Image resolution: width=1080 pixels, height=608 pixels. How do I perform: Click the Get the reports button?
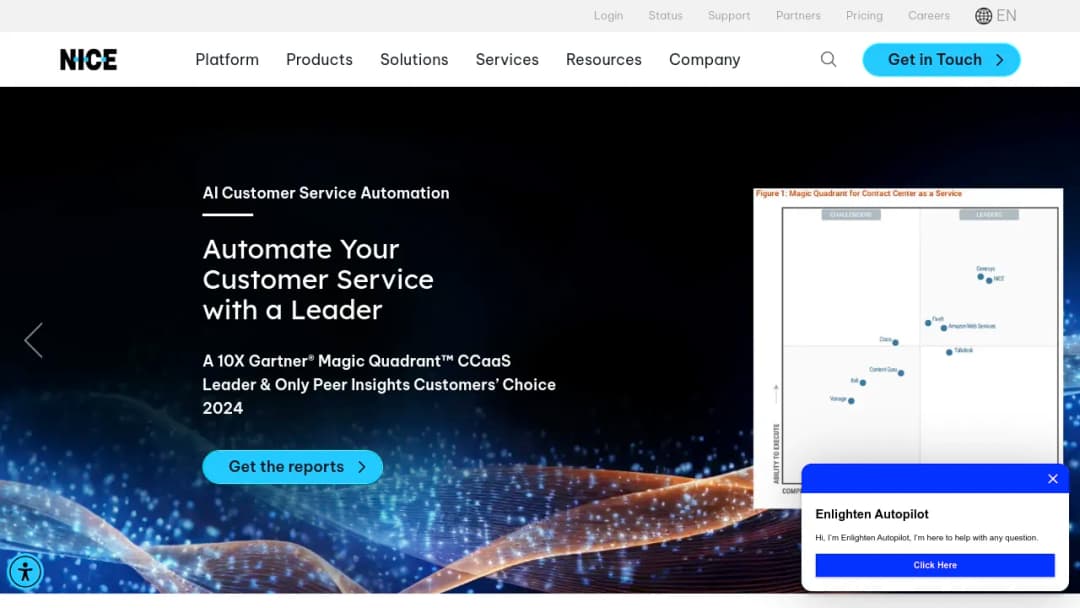292,467
